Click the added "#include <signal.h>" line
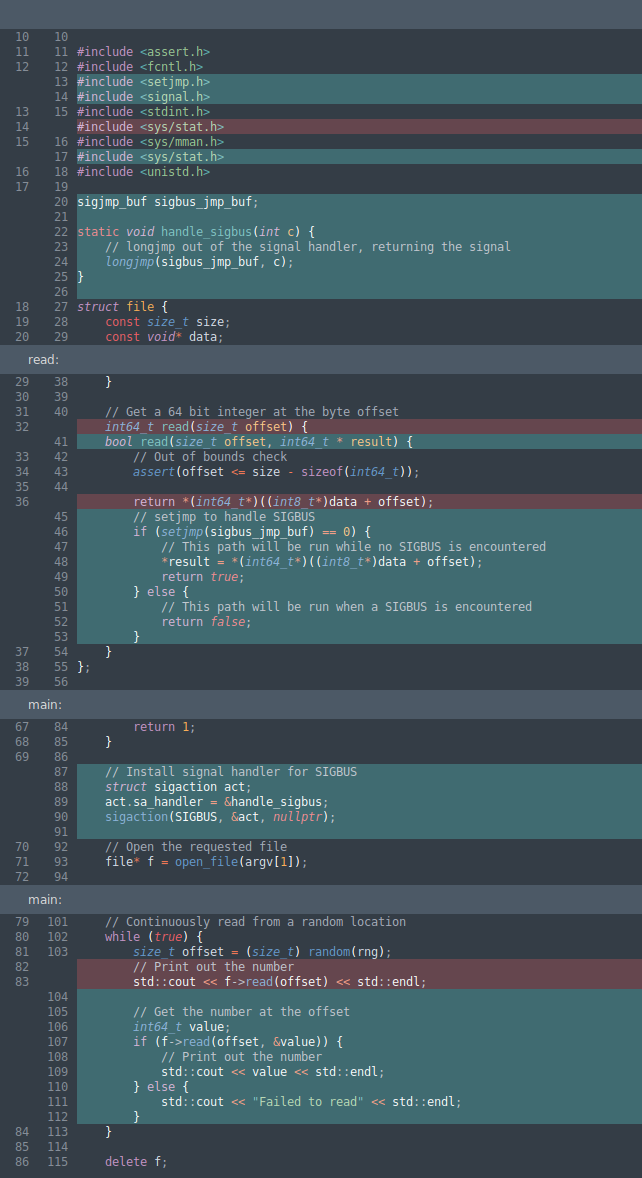Viewport: 642px width, 1178px height. click(143, 97)
